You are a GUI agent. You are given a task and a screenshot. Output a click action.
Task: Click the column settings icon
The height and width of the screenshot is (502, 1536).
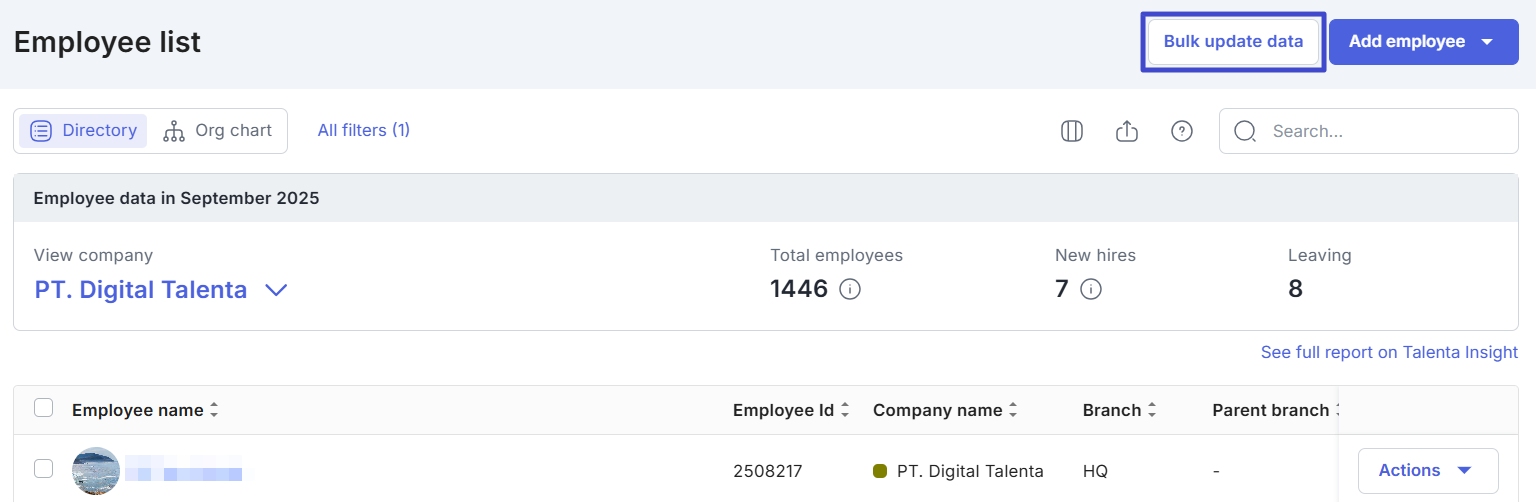[x=1072, y=131]
